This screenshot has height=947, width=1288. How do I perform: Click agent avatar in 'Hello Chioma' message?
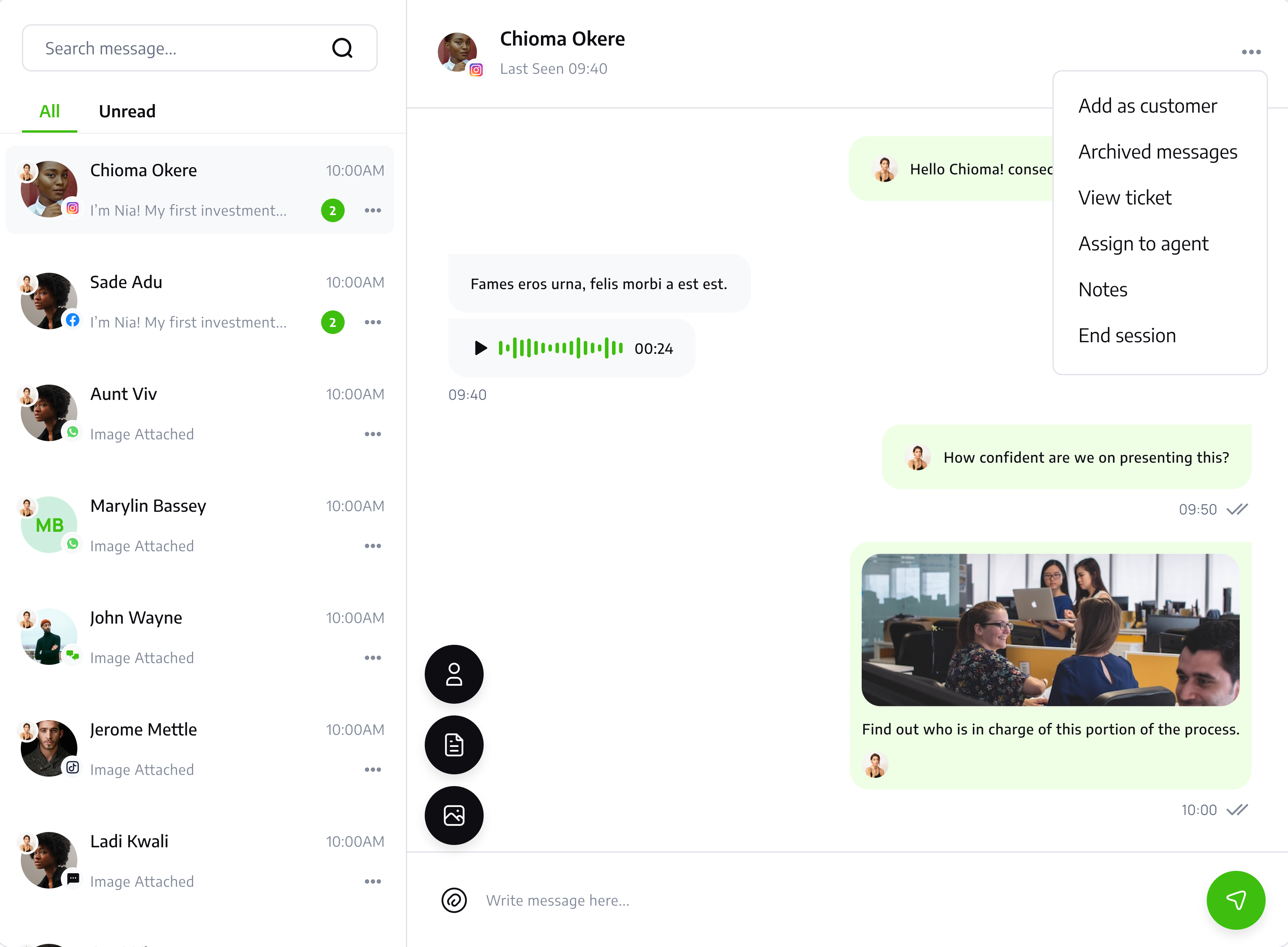[885, 169]
